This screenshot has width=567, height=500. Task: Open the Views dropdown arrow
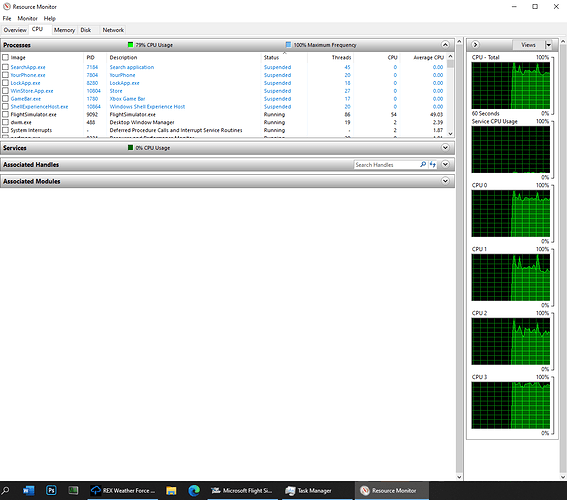549,45
